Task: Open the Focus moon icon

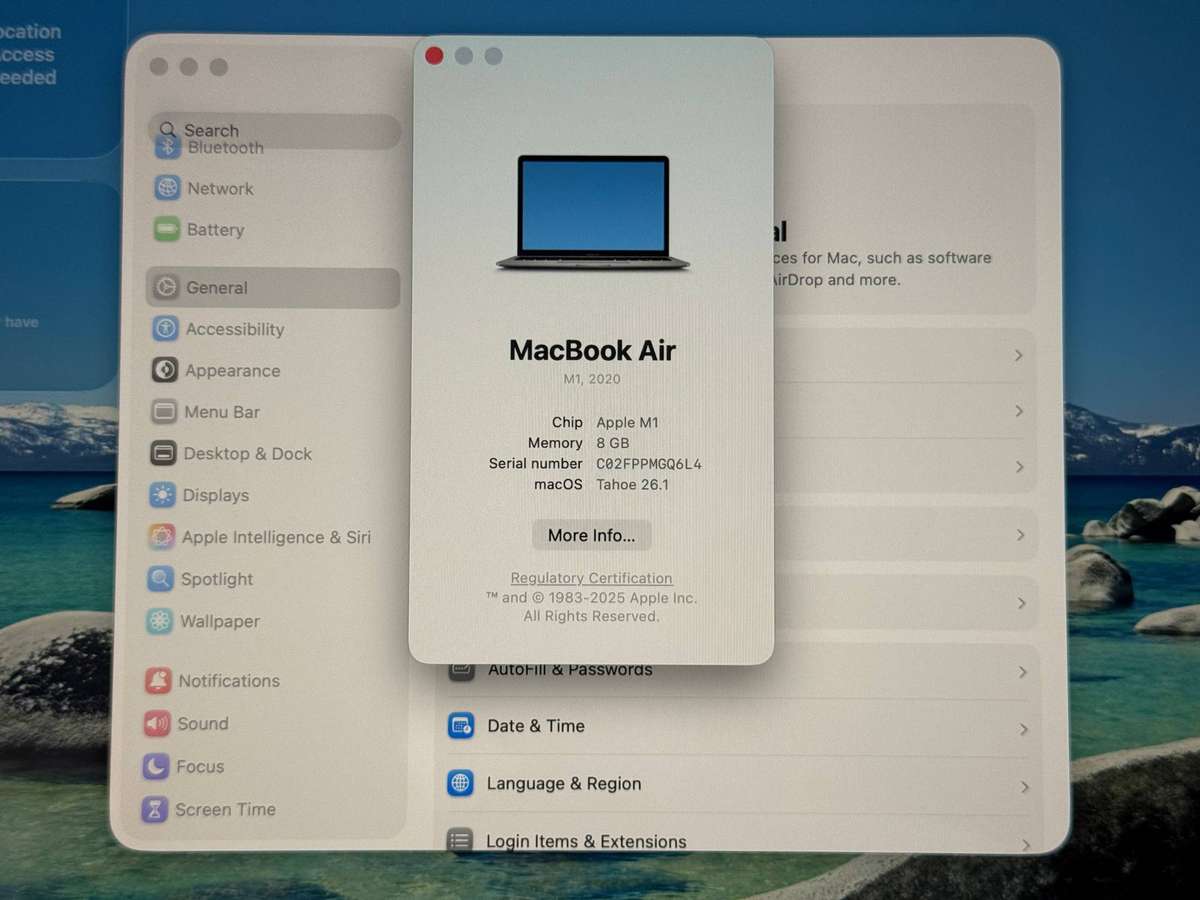Action: coord(156,766)
